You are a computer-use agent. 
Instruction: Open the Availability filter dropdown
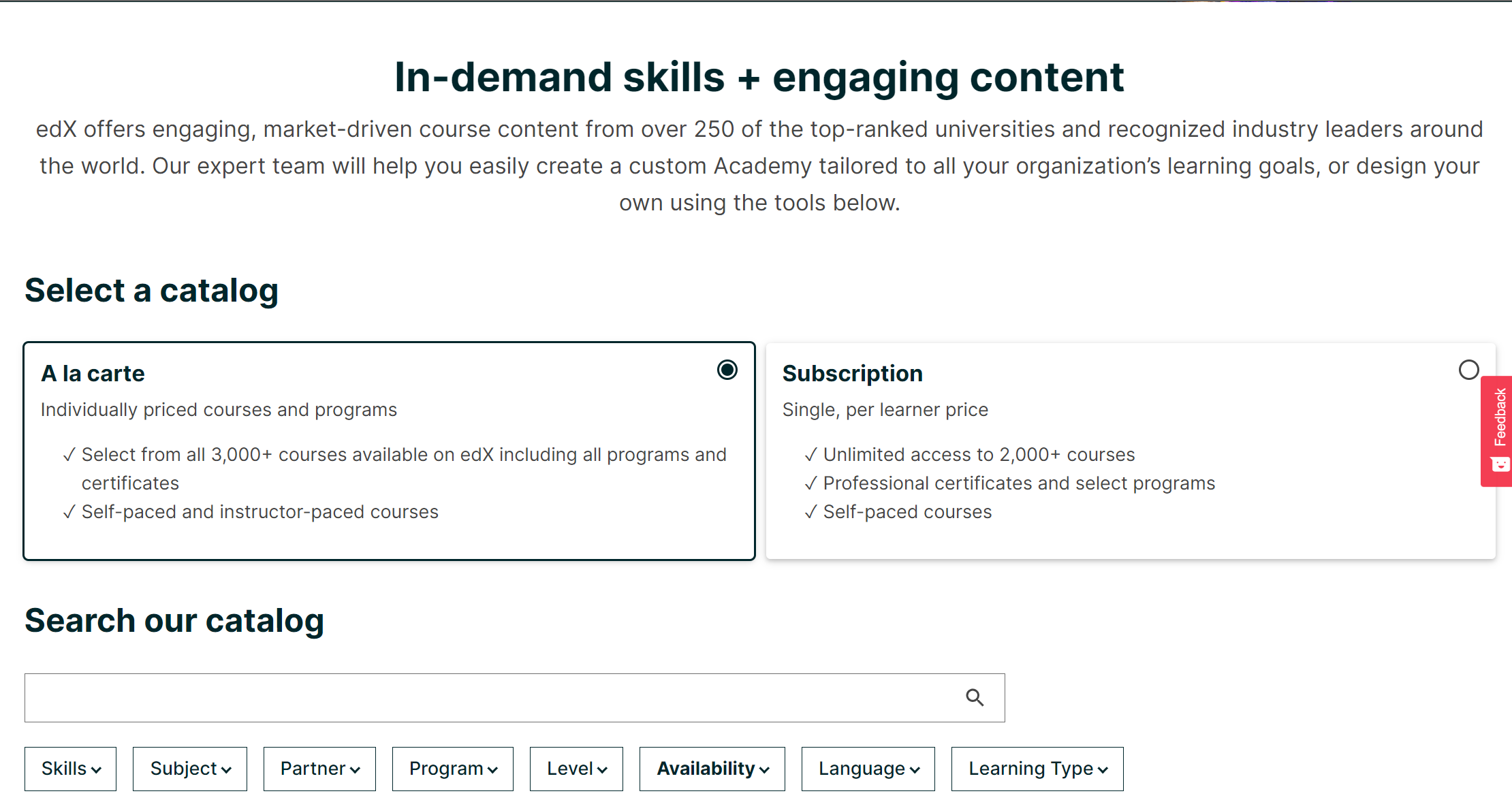click(711, 768)
